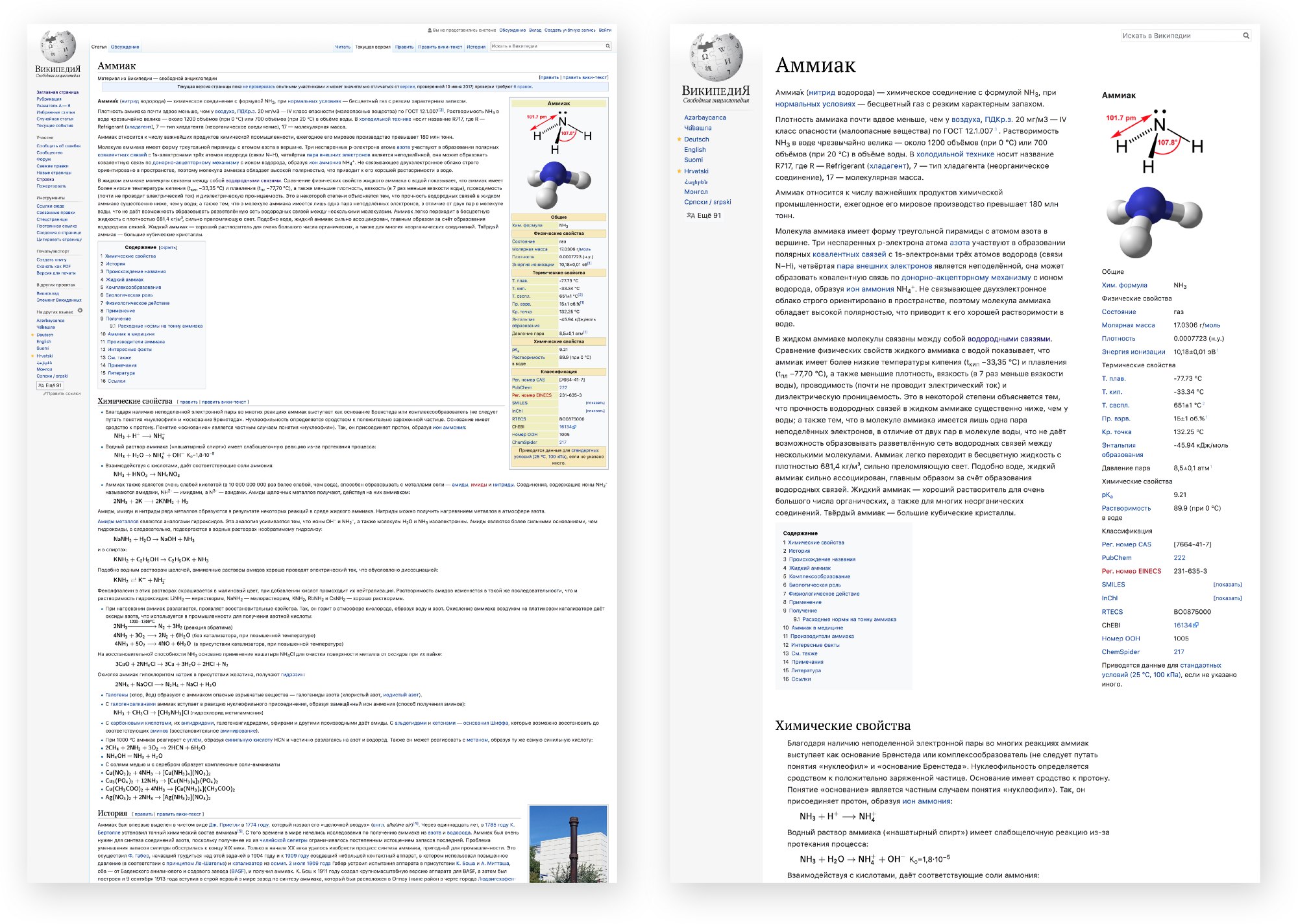The image size is (1298, 924).
Task: Open 'Ещё 91' languages button on right page
Action: click(704, 215)
